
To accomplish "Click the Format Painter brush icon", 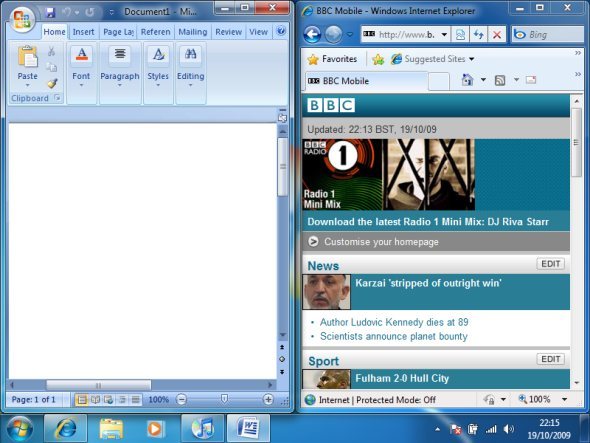I will [x=52, y=83].
